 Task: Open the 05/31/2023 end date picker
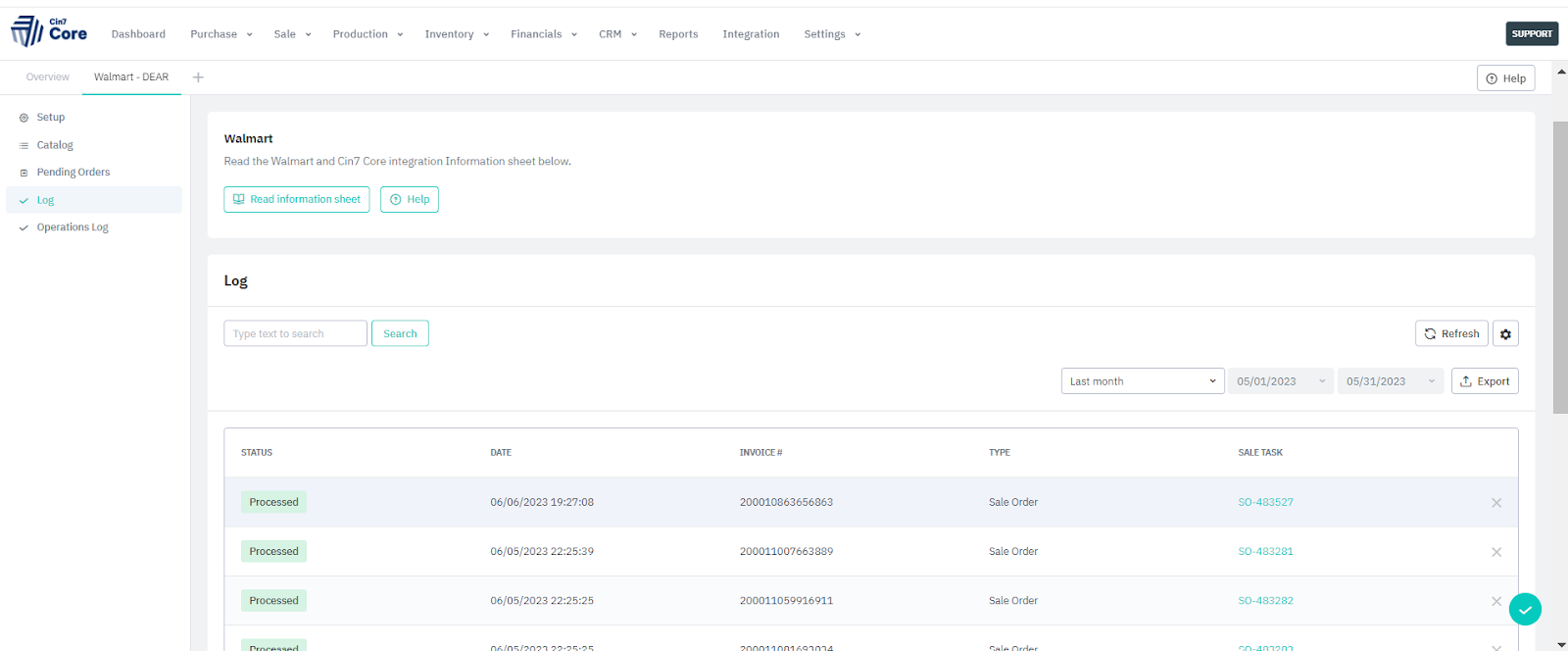click(1390, 381)
